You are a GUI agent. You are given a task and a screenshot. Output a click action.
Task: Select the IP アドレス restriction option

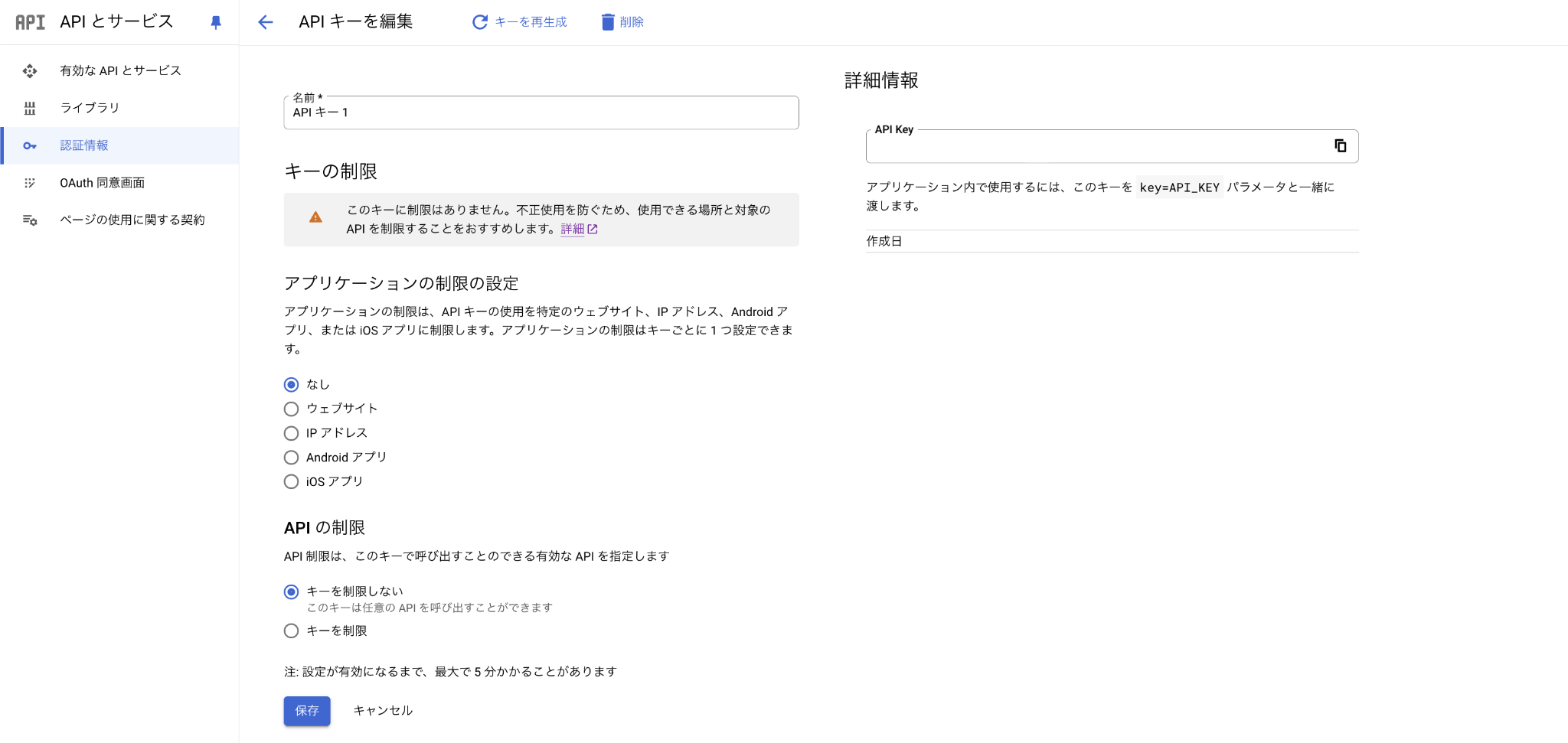click(291, 433)
